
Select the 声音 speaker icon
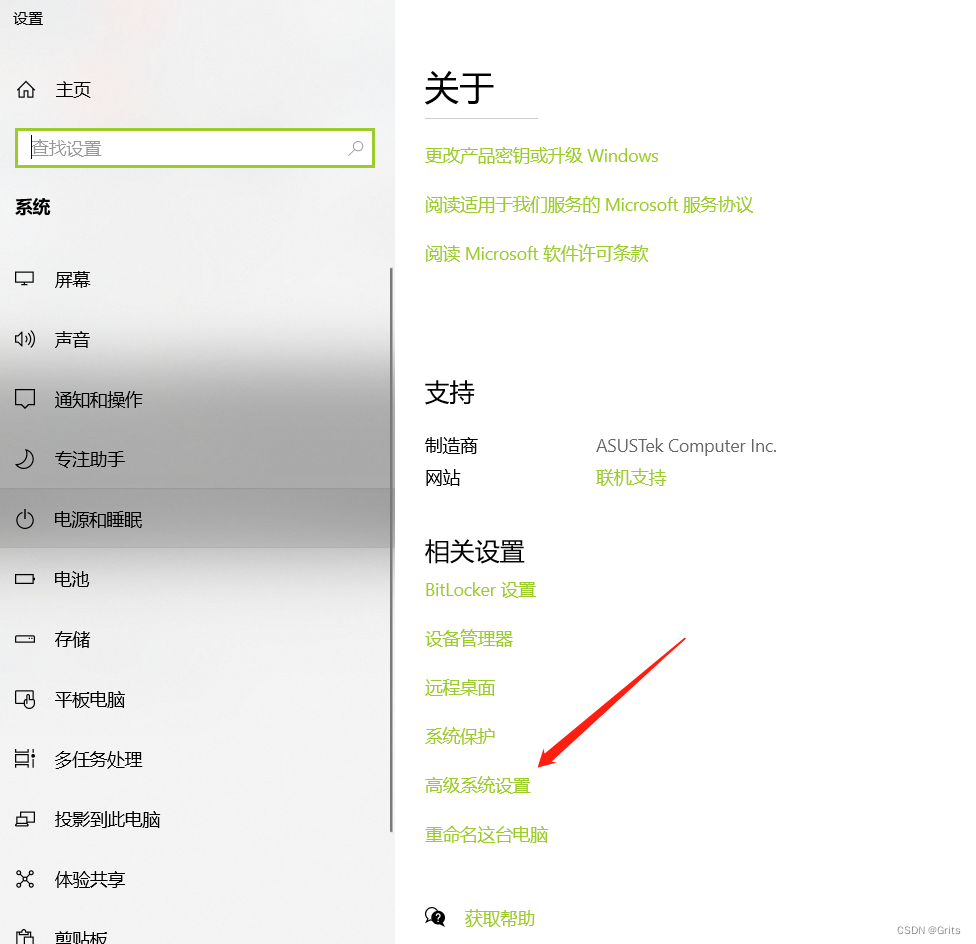click(x=25, y=339)
